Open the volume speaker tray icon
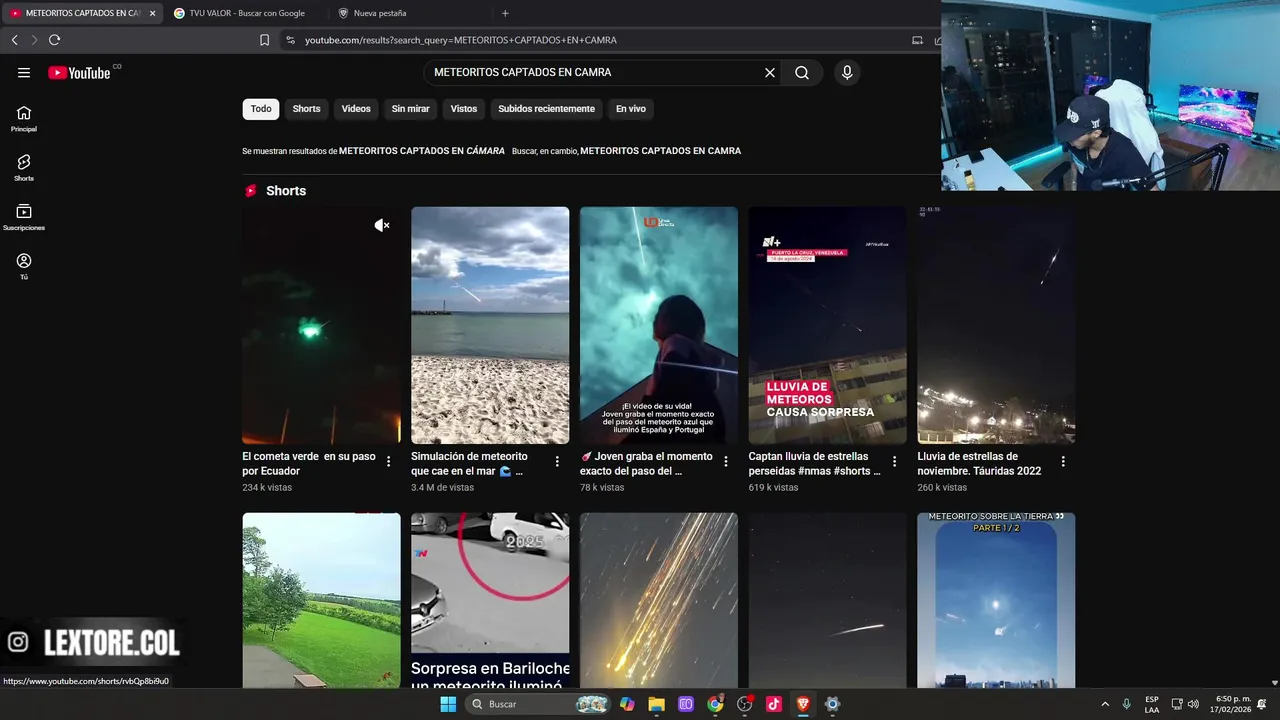This screenshot has width=1280, height=720. (1193, 704)
